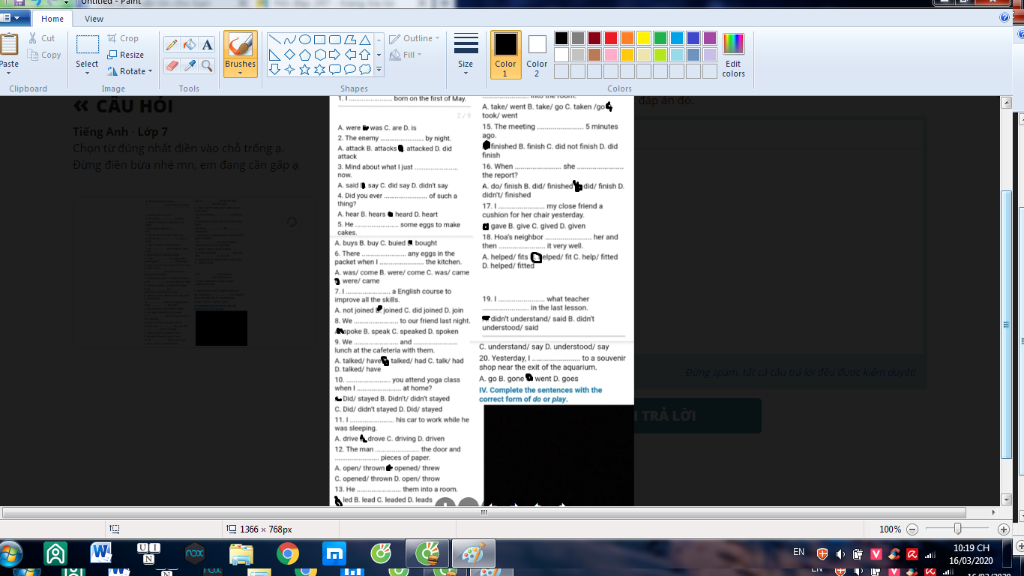Click the volume speaker tray icon
Screen dimensions: 1024x576
click(x=840, y=554)
